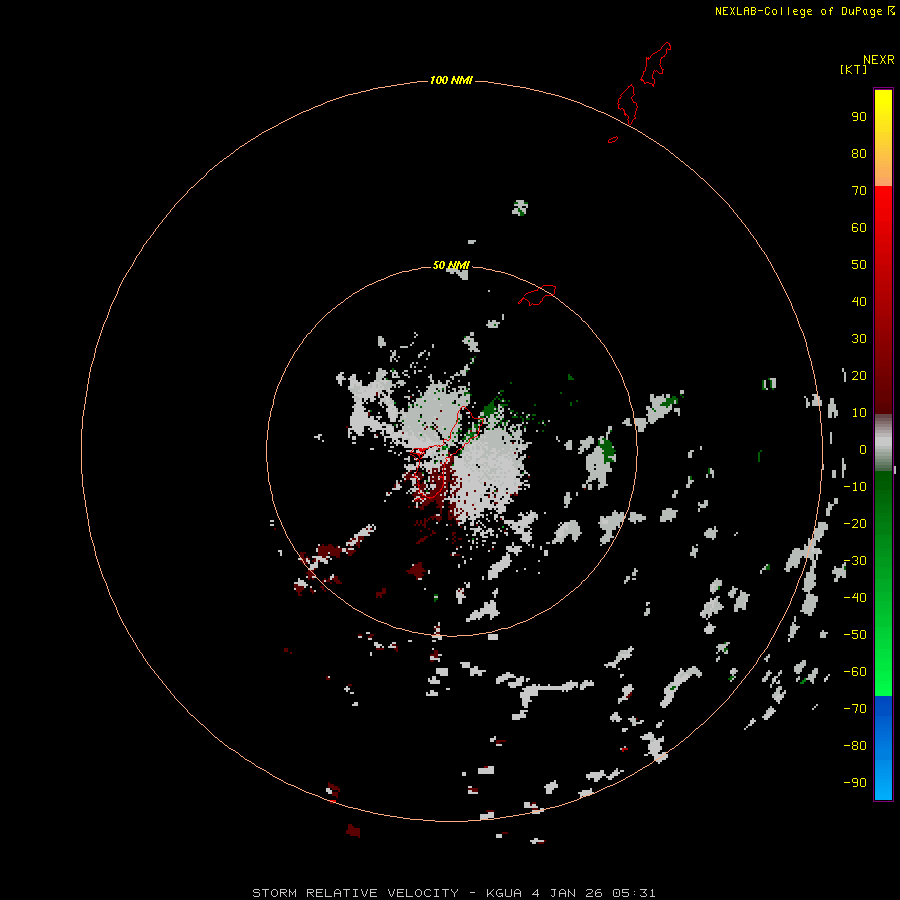Click the 40 value on the velocity scale
This screenshot has height=900, width=900.
[x=859, y=301]
